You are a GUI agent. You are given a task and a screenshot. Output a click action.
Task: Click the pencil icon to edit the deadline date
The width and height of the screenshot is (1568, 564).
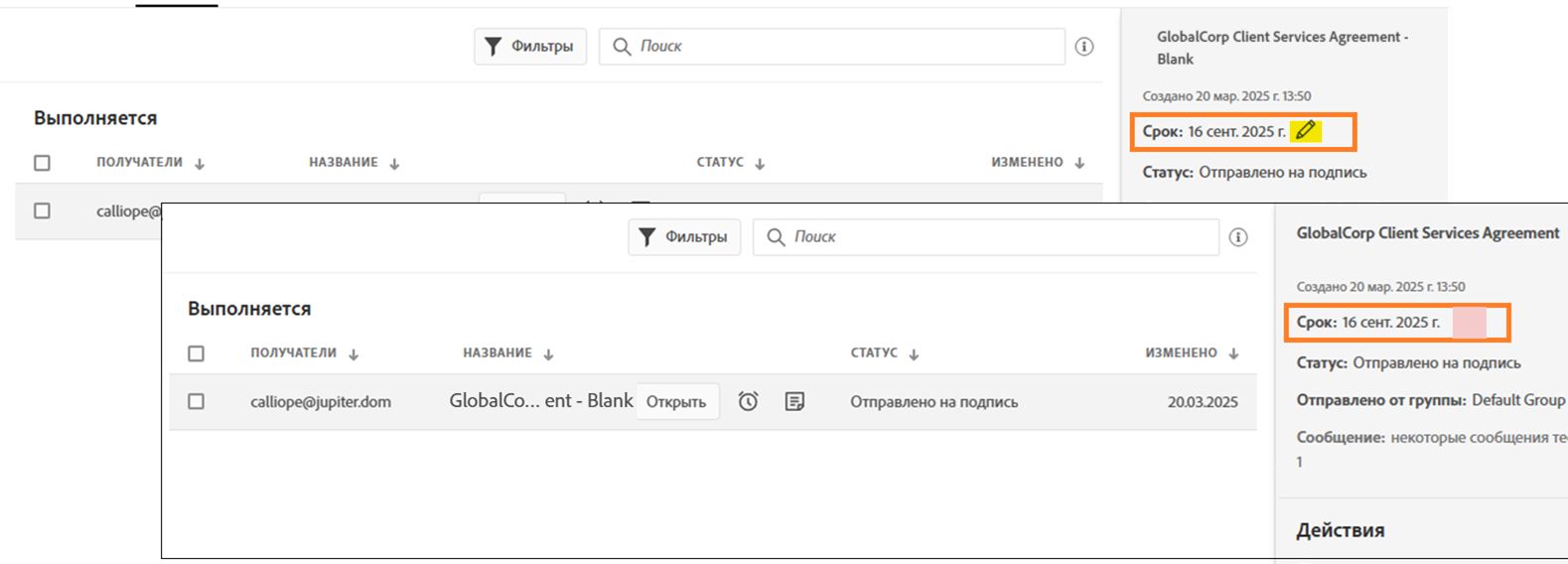[x=1306, y=130]
